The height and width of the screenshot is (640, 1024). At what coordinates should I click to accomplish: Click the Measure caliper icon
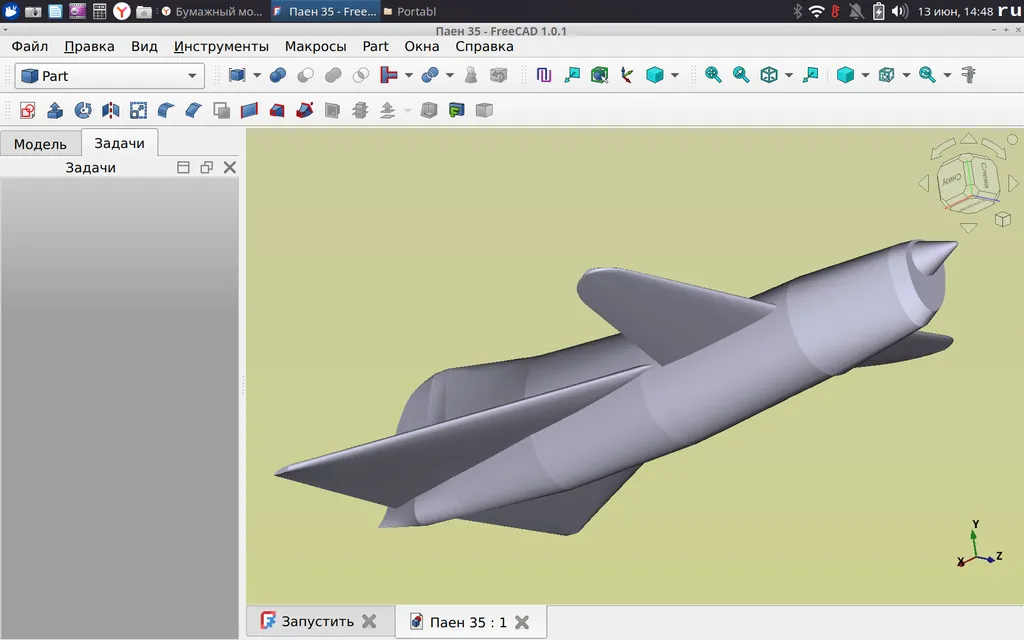coord(968,75)
